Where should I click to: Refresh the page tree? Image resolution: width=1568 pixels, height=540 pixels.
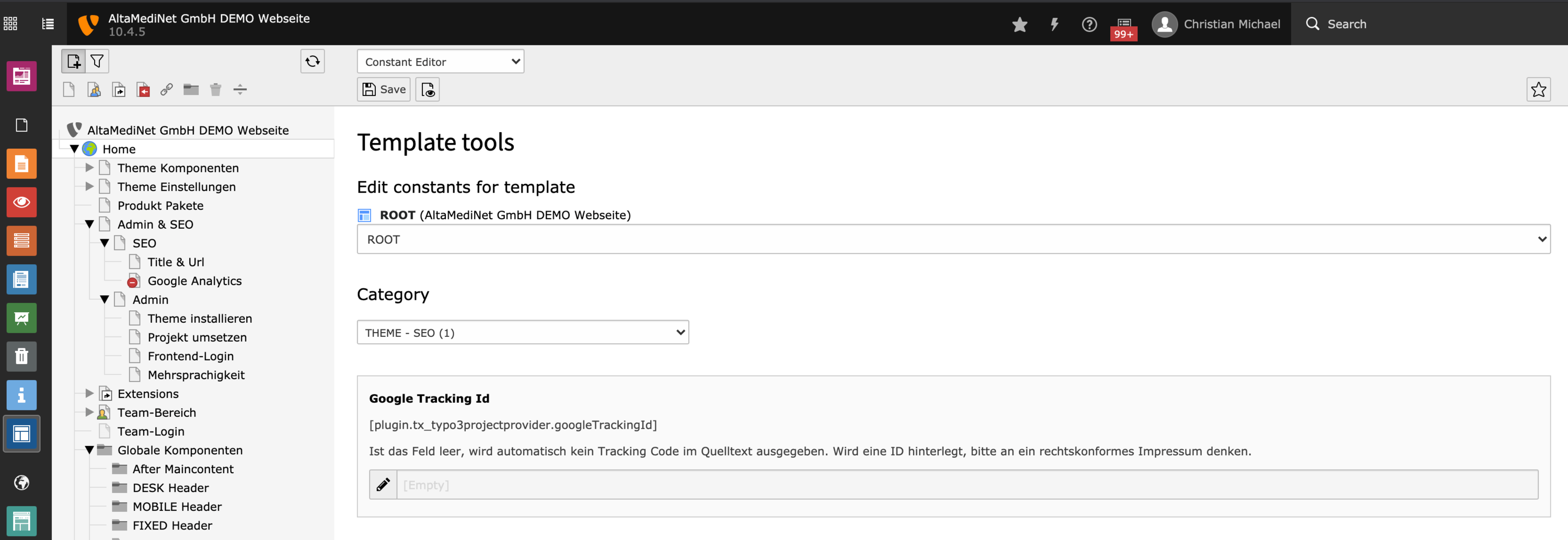tap(312, 62)
